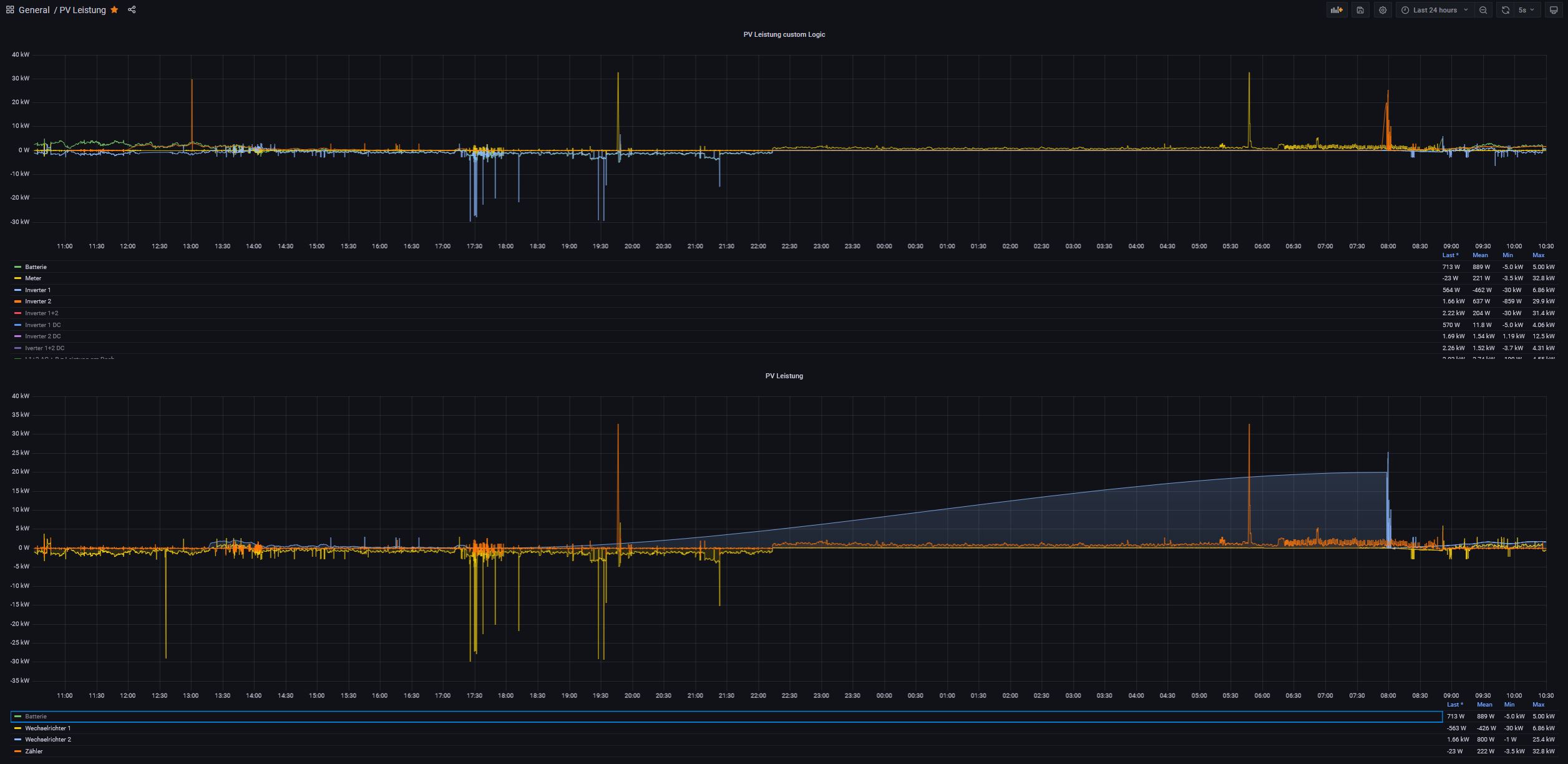Open the 5s refresh interval dropdown
1568x764 pixels.
click(x=1526, y=10)
